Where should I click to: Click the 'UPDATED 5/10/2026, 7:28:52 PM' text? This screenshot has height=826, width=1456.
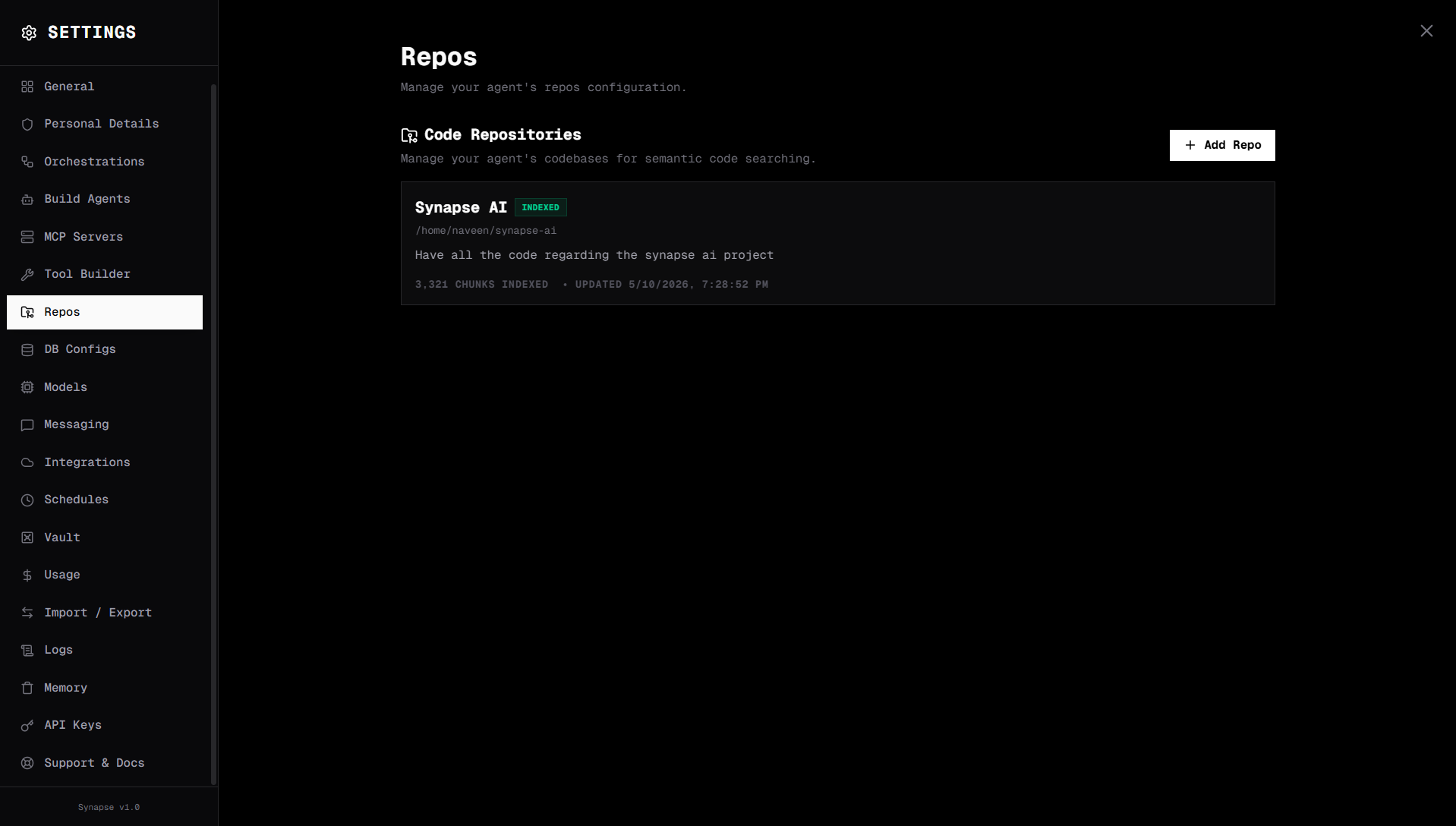671,285
